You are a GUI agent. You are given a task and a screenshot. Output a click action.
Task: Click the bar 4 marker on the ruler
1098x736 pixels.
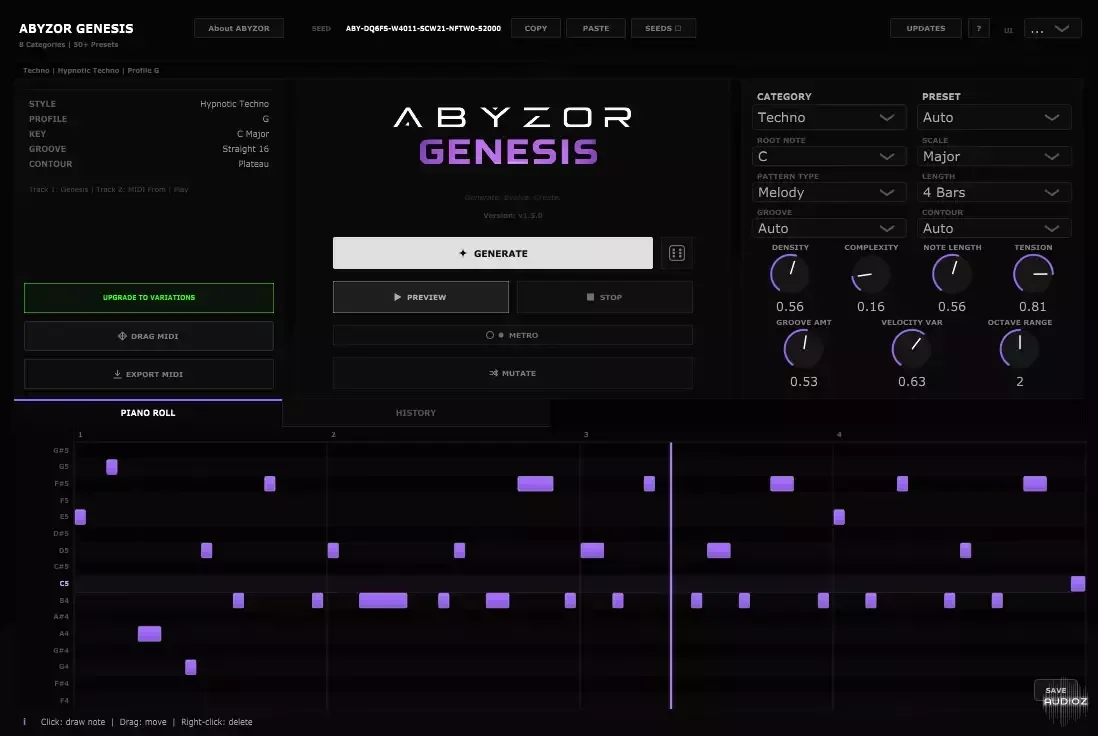[839, 435]
